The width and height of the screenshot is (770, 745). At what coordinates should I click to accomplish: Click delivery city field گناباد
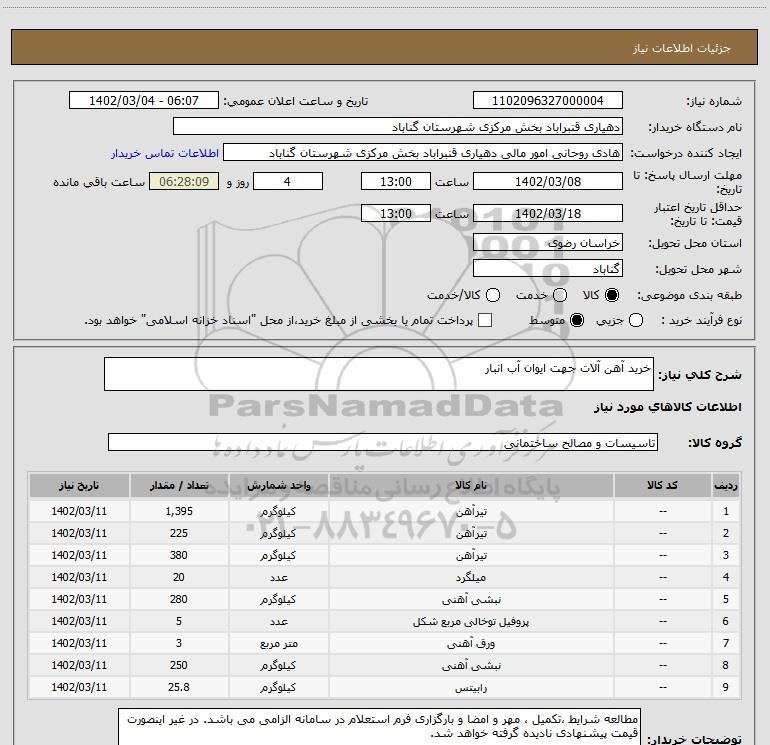tap(548, 268)
